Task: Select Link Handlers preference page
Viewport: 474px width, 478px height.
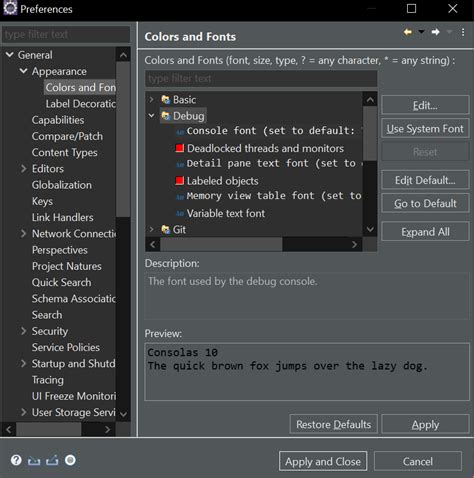Action: point(62,217)
